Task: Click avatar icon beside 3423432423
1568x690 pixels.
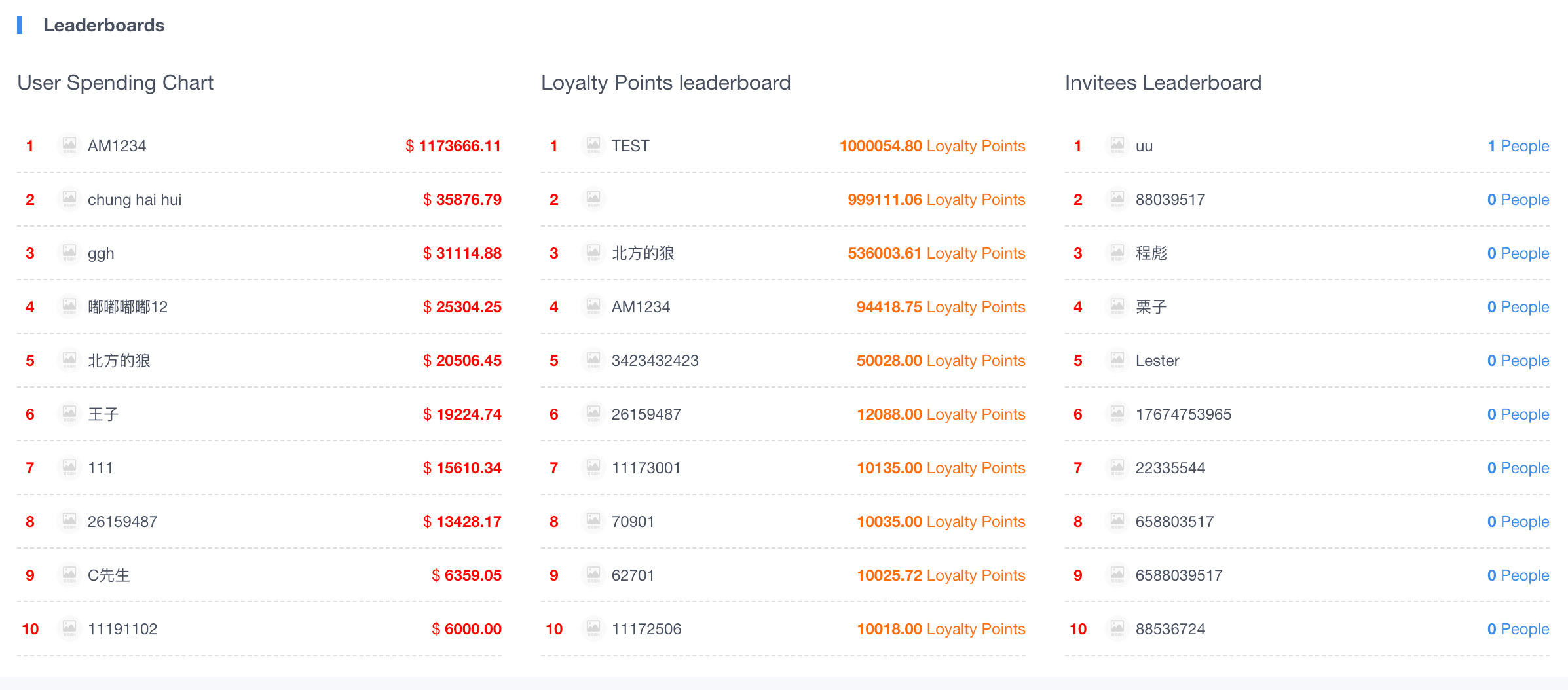Action: click(593, 359)
